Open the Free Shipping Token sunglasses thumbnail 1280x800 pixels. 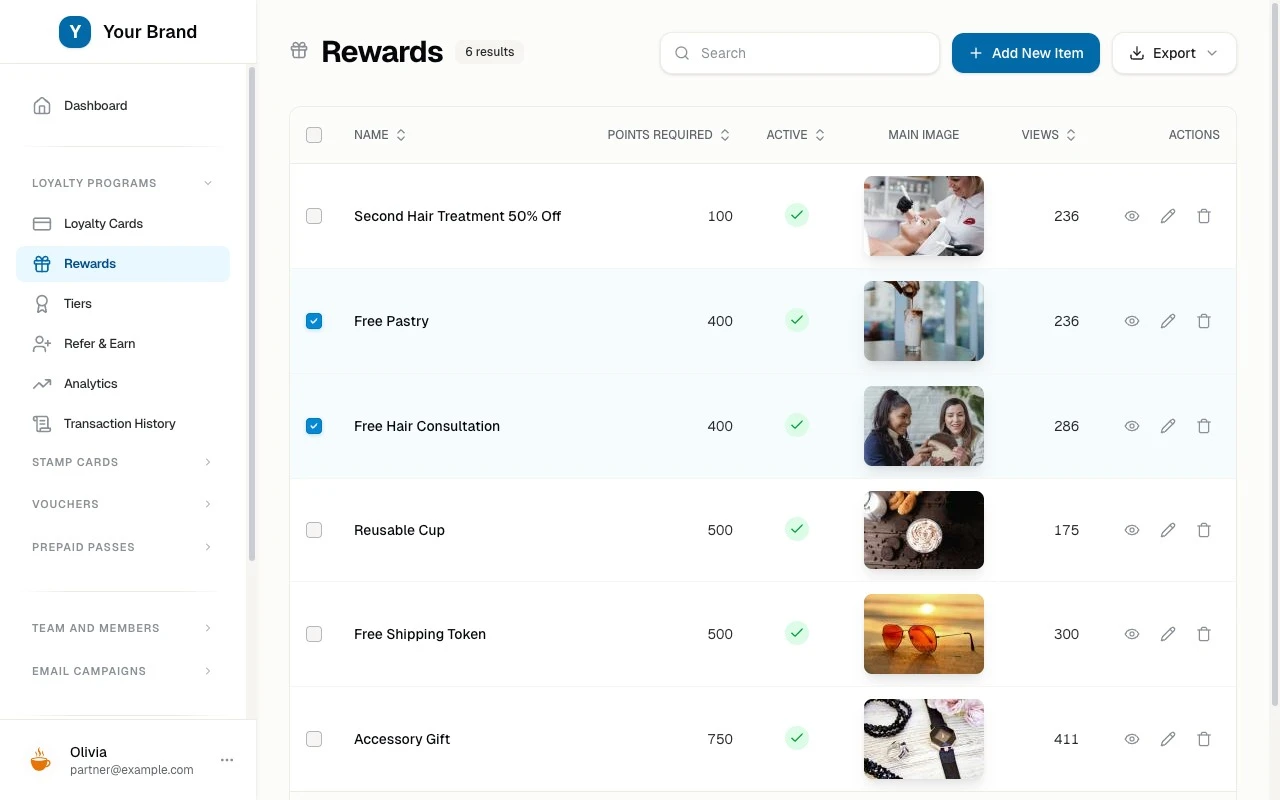tap(924, 634)
